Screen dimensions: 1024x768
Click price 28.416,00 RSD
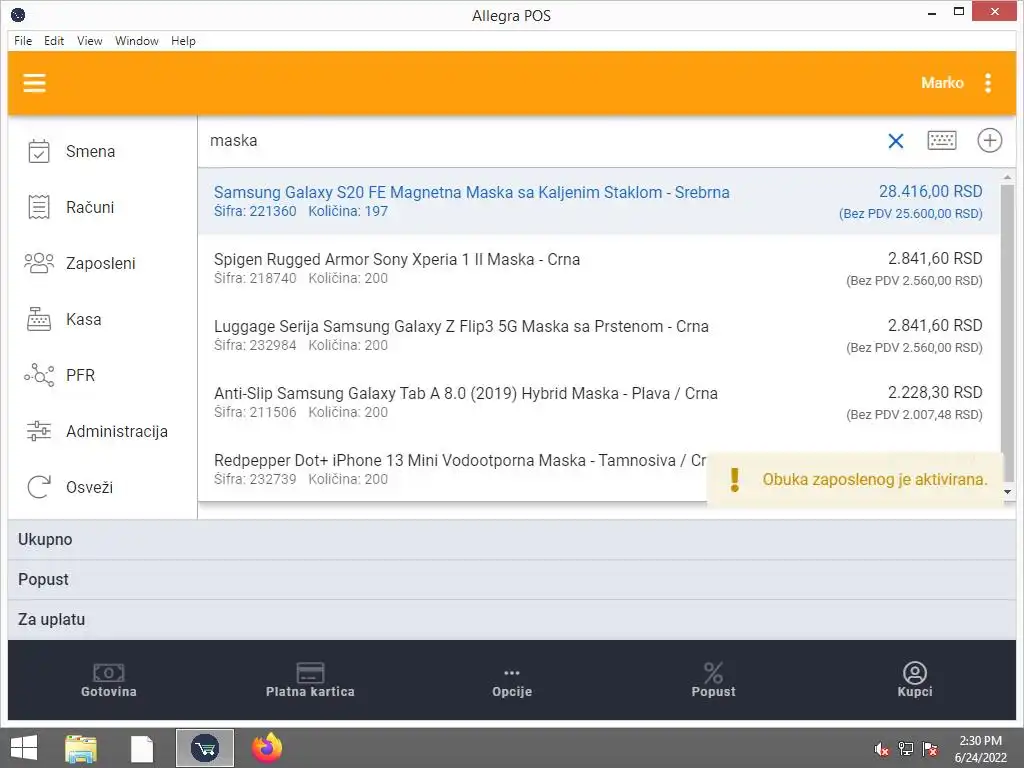tap(930, 191)
